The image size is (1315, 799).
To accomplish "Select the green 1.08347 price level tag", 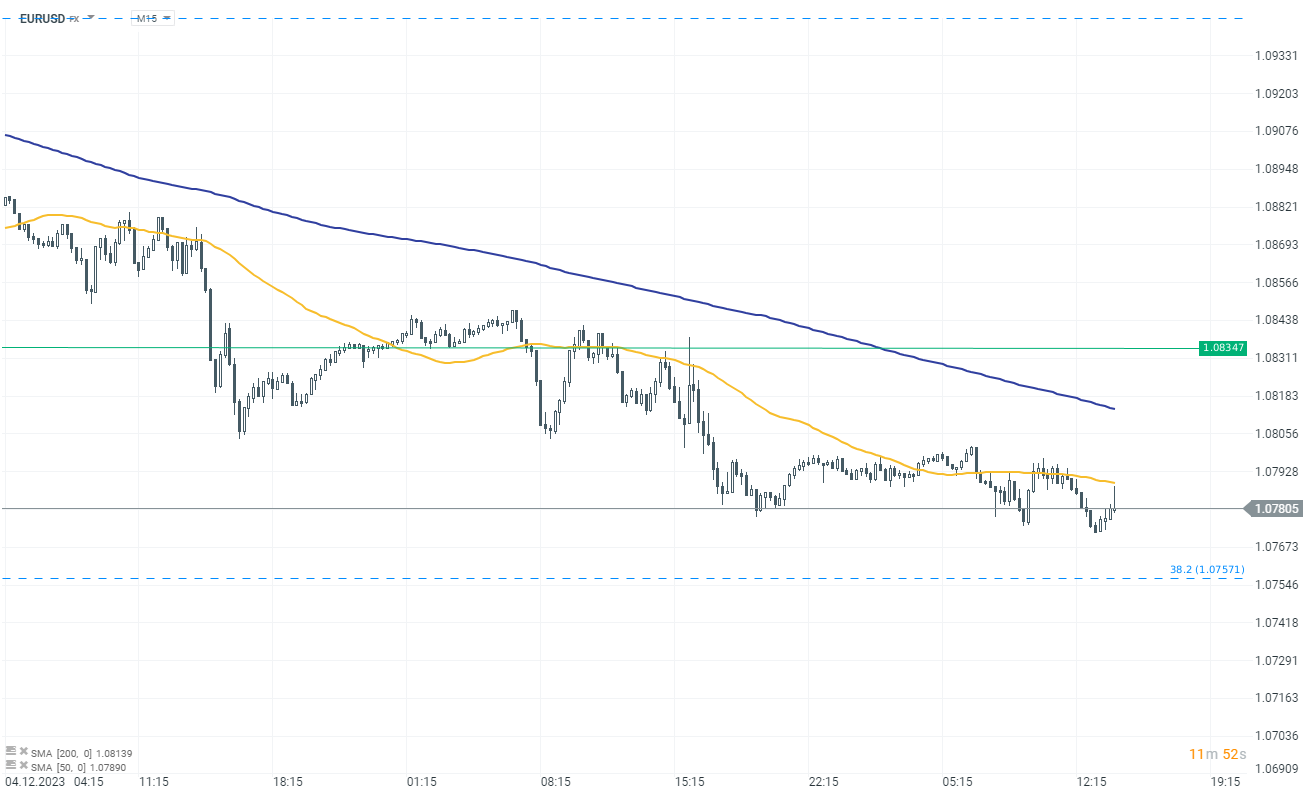I will coord(1222,348).
